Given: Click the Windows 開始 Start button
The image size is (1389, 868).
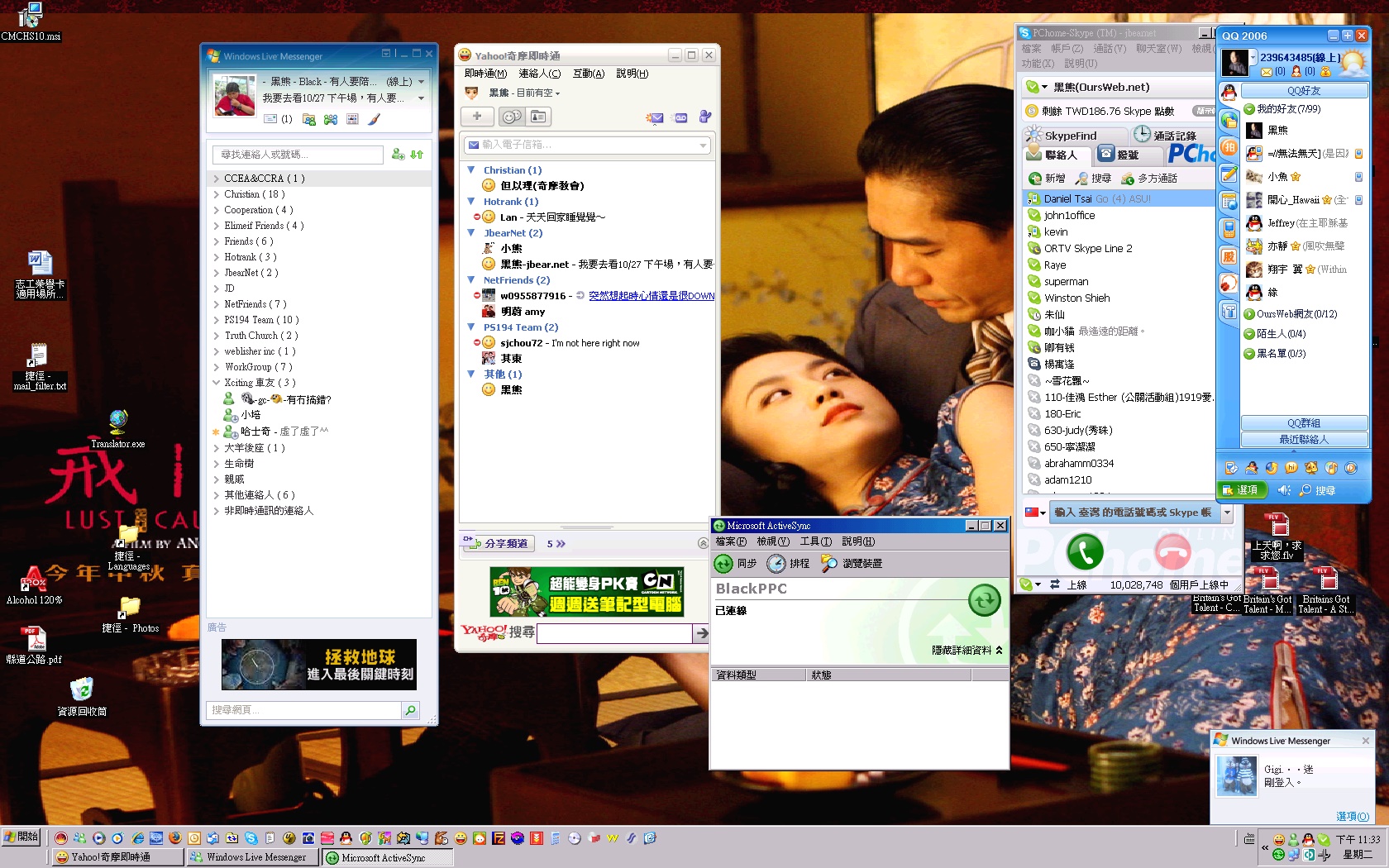Looking at the screenshot, I should [21, 837].
